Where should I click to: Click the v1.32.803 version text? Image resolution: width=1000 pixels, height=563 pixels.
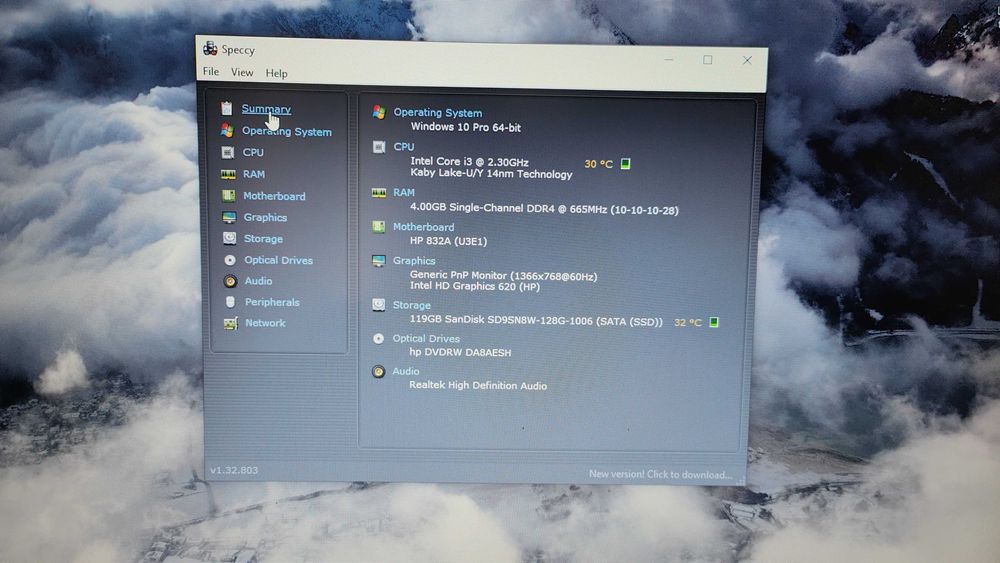(x=234, y=471)
